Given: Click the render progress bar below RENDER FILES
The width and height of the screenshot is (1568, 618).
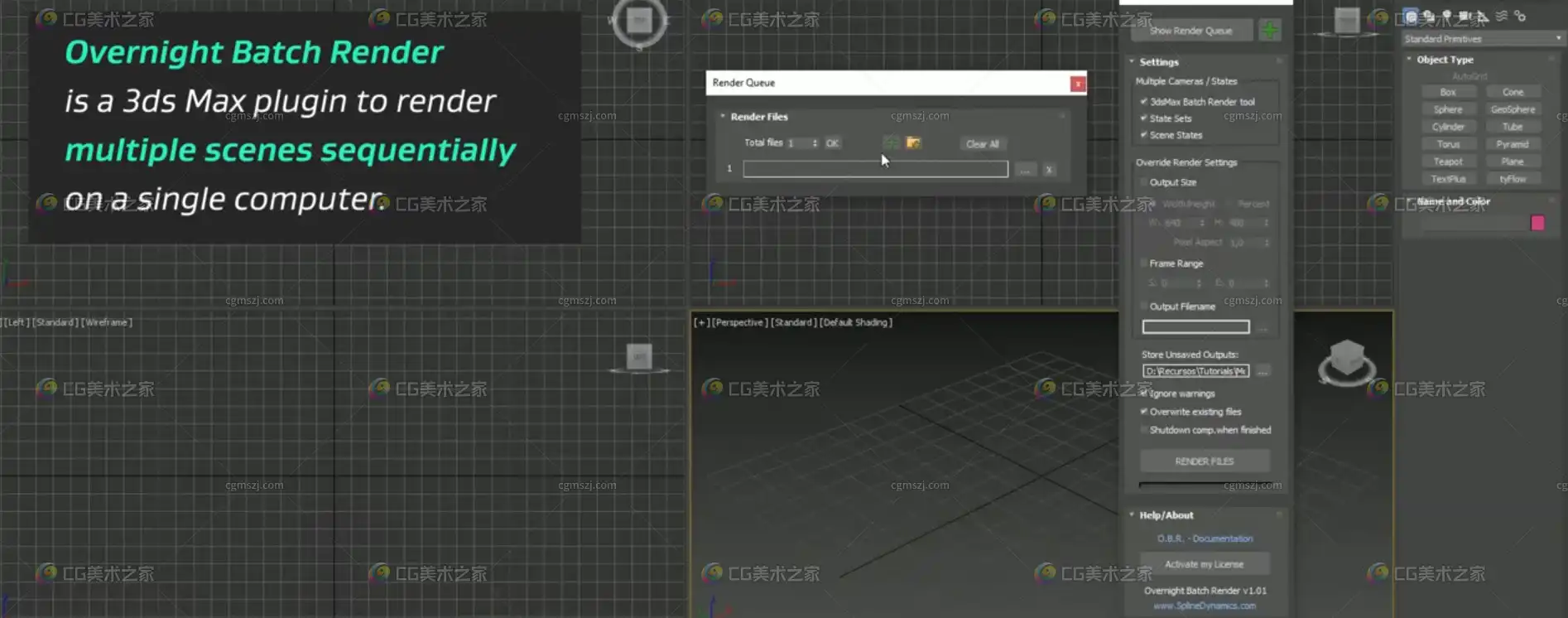Looking at the screenshot, I should click(1205, 485).
